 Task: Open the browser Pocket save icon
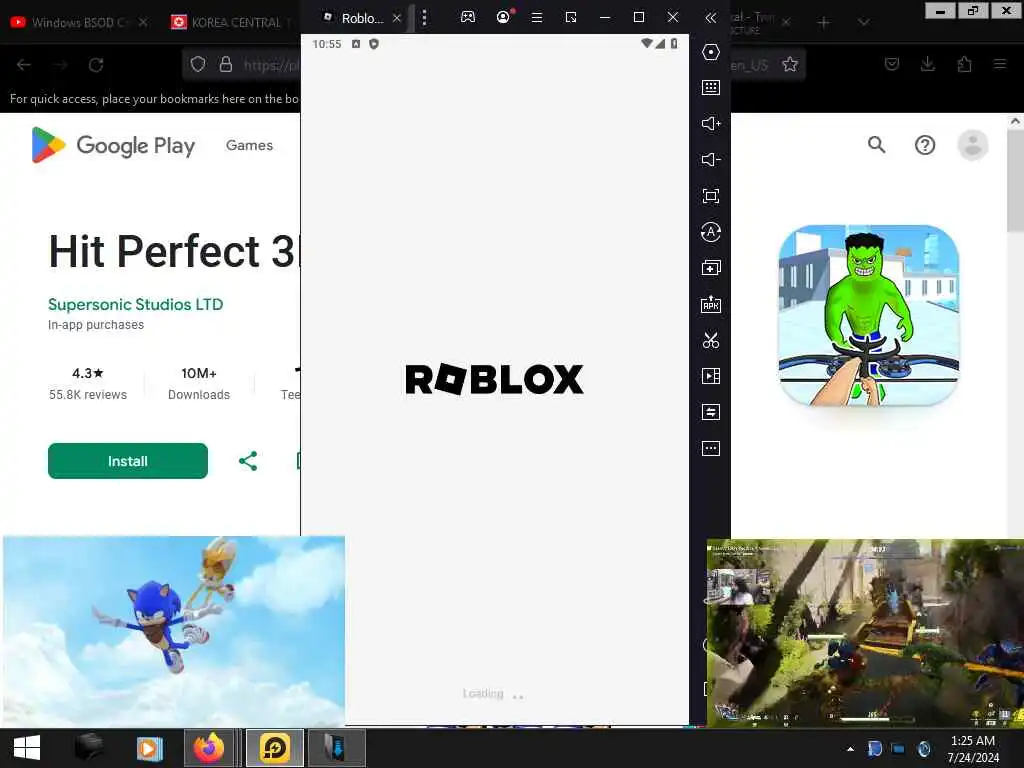pos(891,64)
